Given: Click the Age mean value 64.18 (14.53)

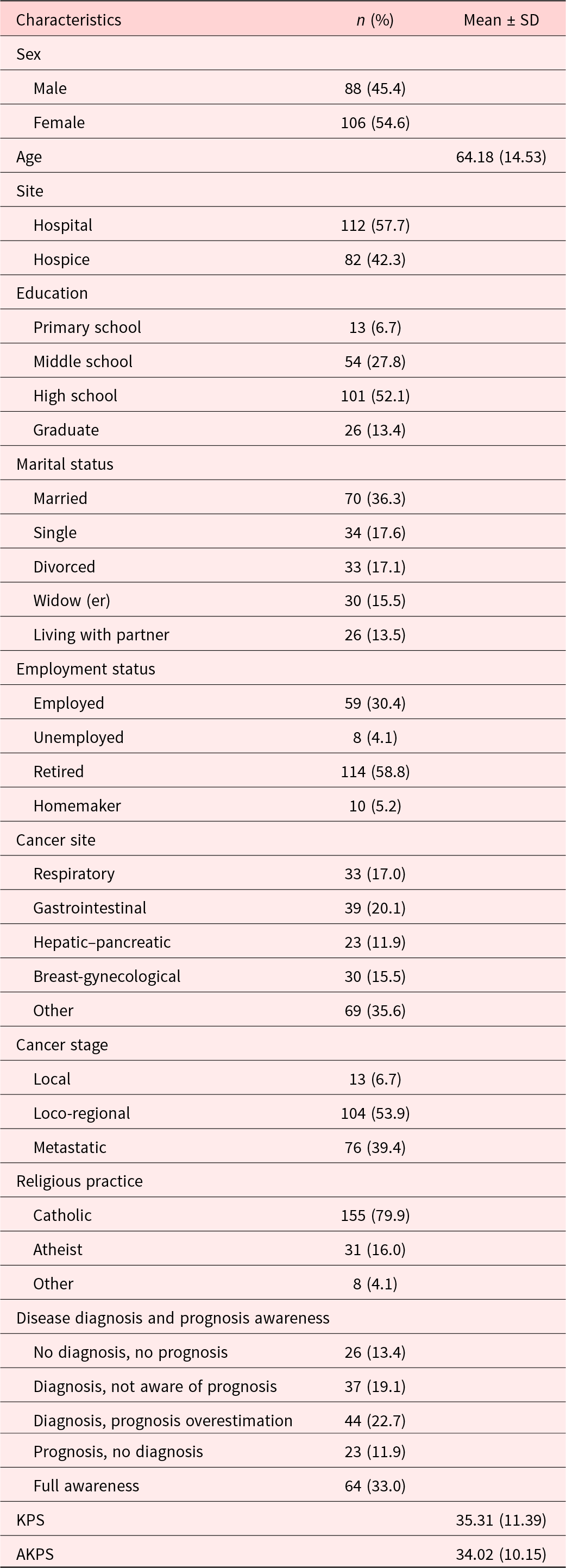Looking at the screenshot, I should tap(501, 157).
